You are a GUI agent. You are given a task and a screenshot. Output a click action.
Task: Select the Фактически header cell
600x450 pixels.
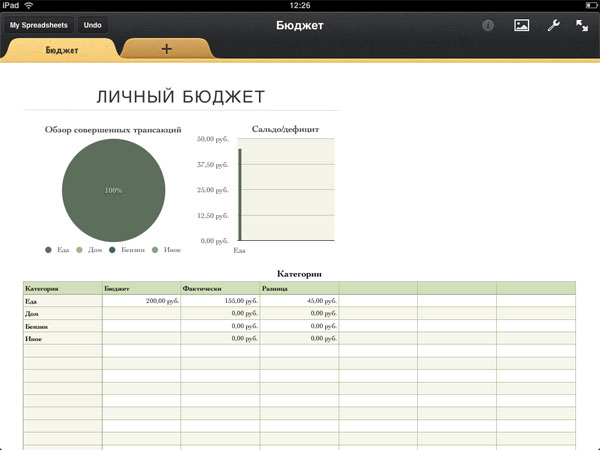220,289
